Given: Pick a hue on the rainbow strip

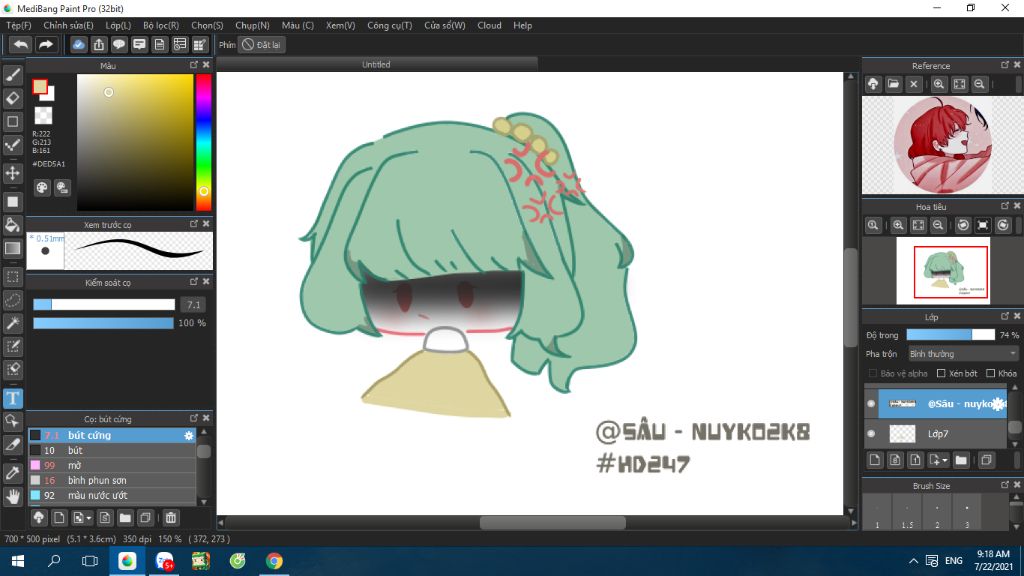Looking at the screenshot, I should click(x=204, y=142).
